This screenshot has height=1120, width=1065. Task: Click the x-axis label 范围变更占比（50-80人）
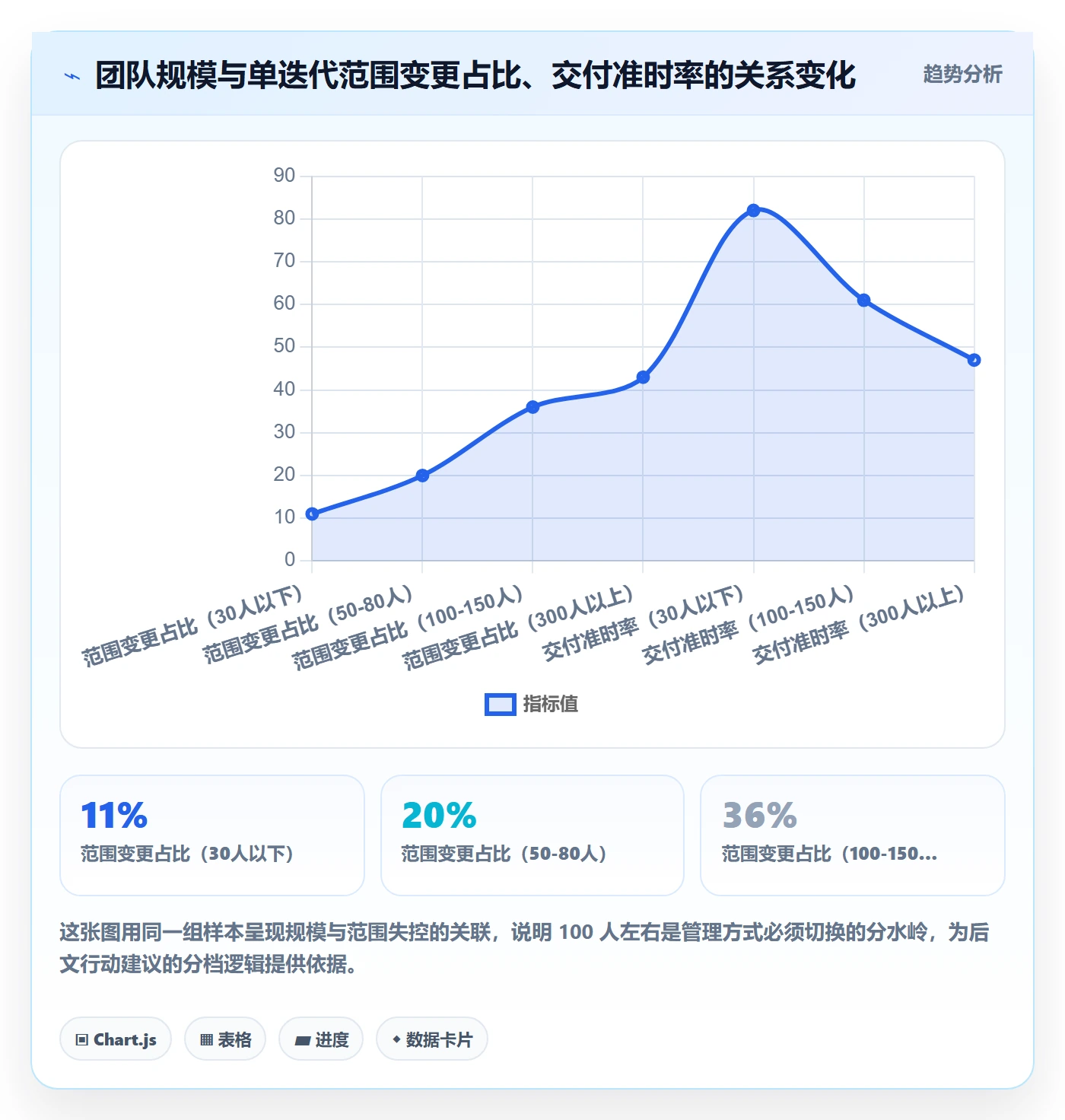309,625
